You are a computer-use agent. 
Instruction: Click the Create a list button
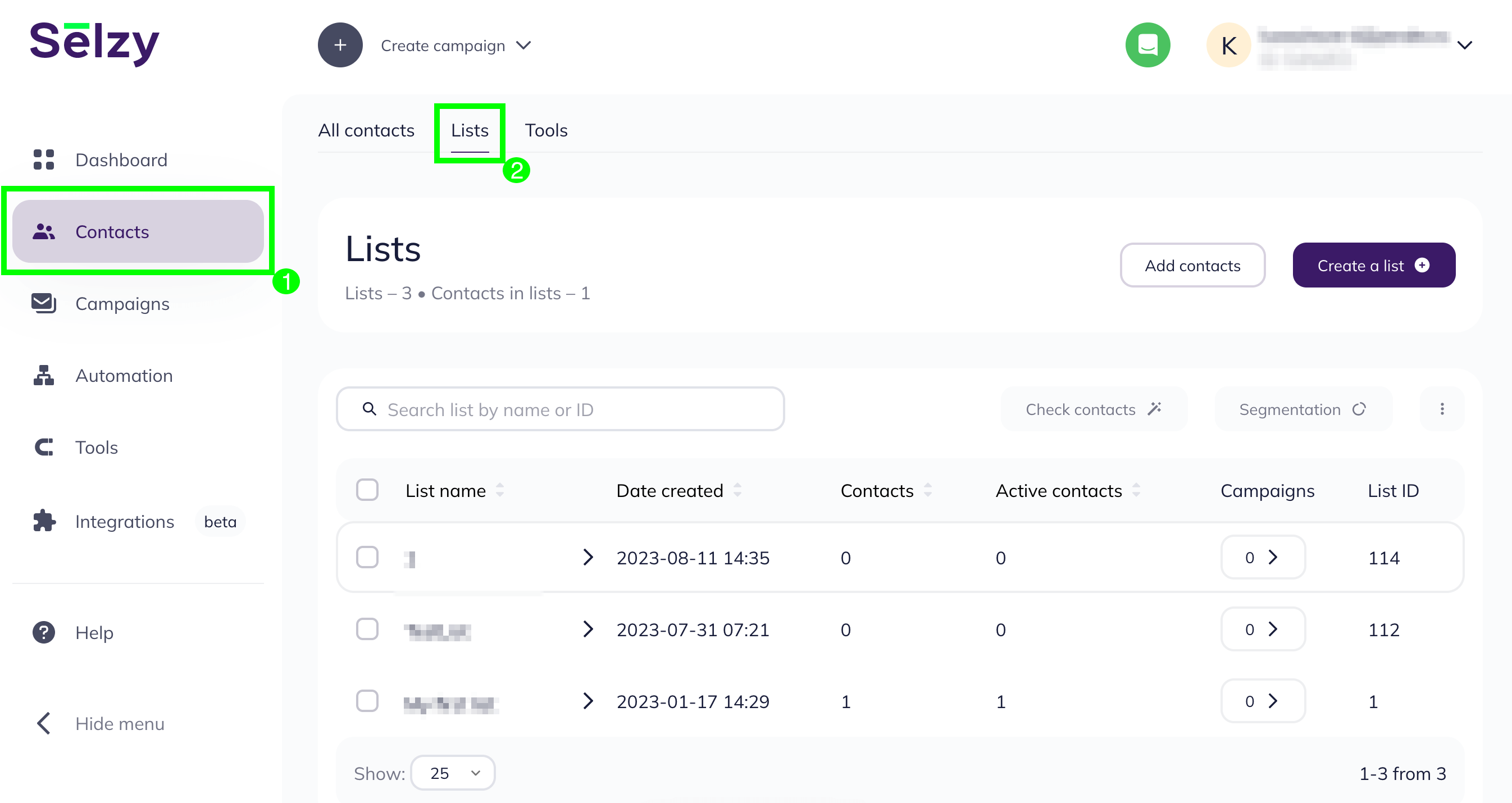1373,265
